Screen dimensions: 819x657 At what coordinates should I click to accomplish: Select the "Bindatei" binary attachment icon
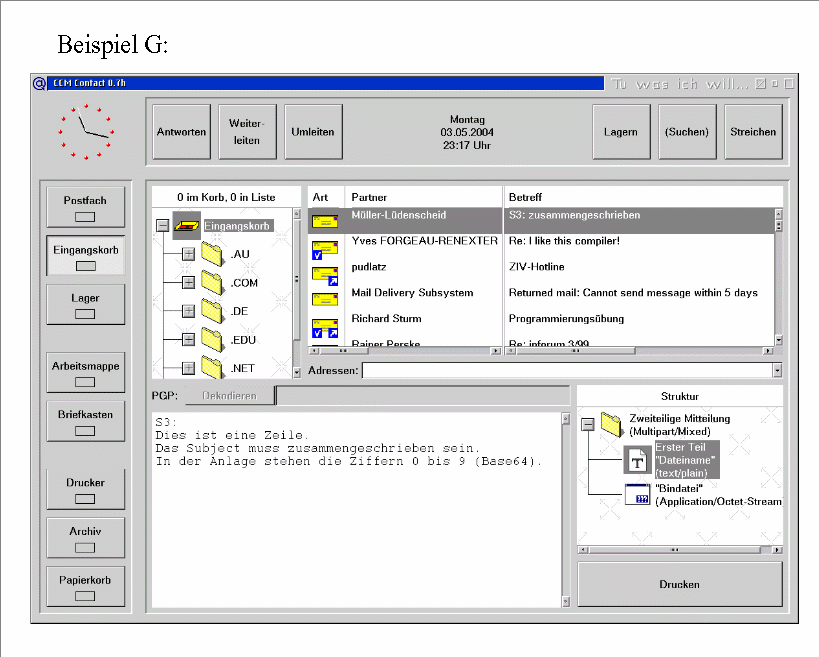tap(636, 493)
